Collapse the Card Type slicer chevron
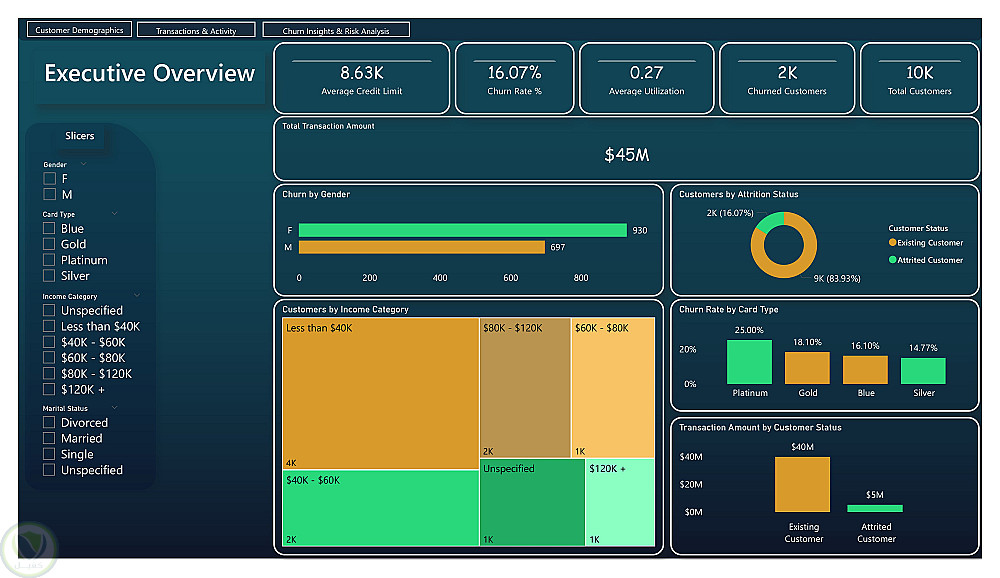This screenshot has width=1000, height=578. (115, 214)
